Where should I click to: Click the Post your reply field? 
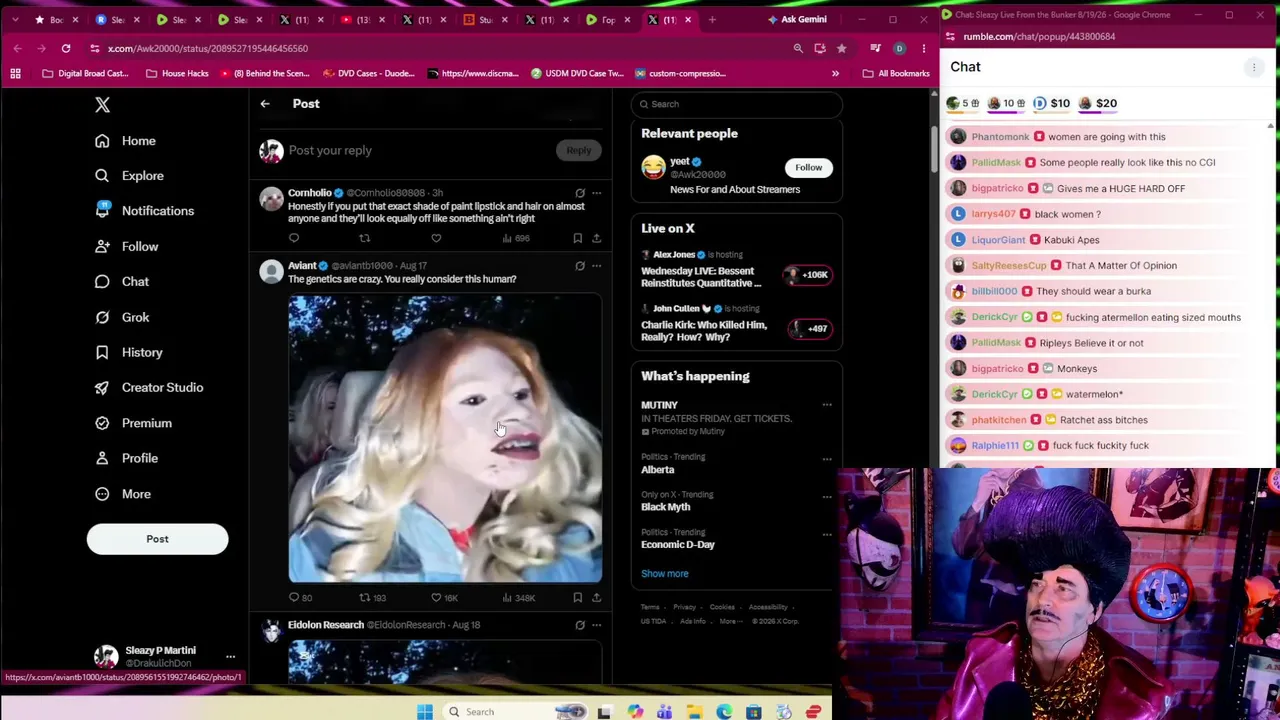click(x=418, y=150)
